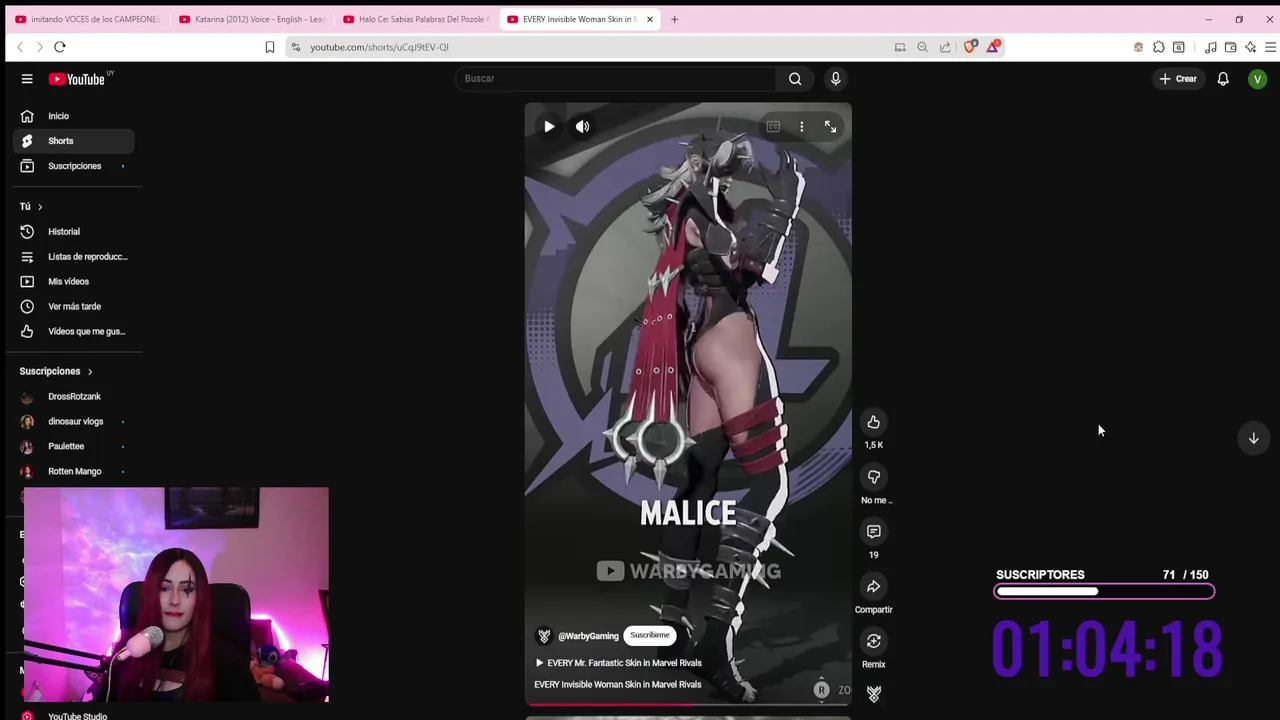Go to next short with down arrow

click(1253, 438)
